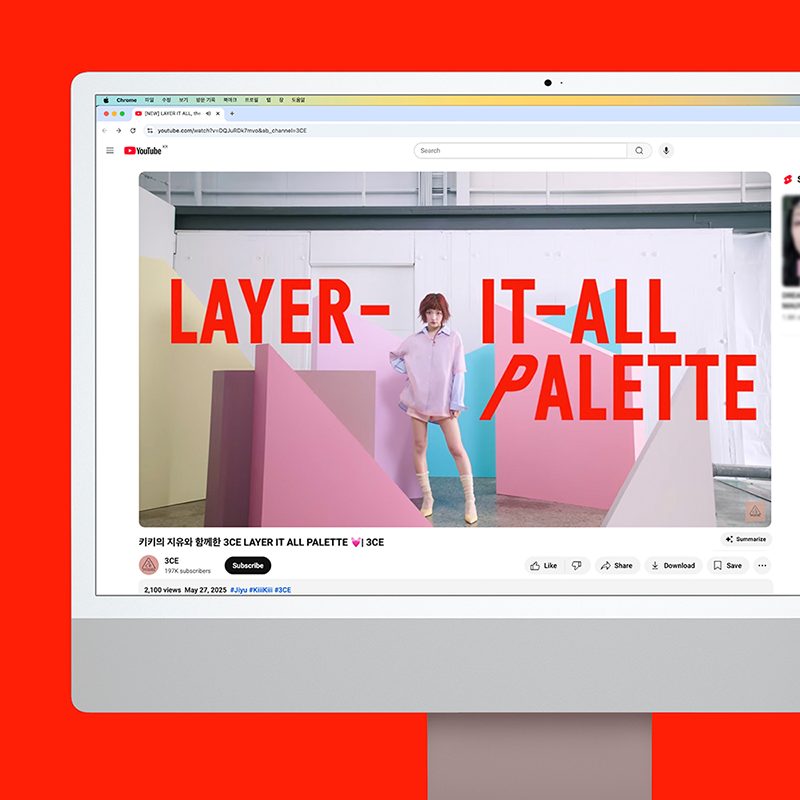800x800 pixels.
Task: Click the YouTube logo
Action: click(x=145, y=151)
